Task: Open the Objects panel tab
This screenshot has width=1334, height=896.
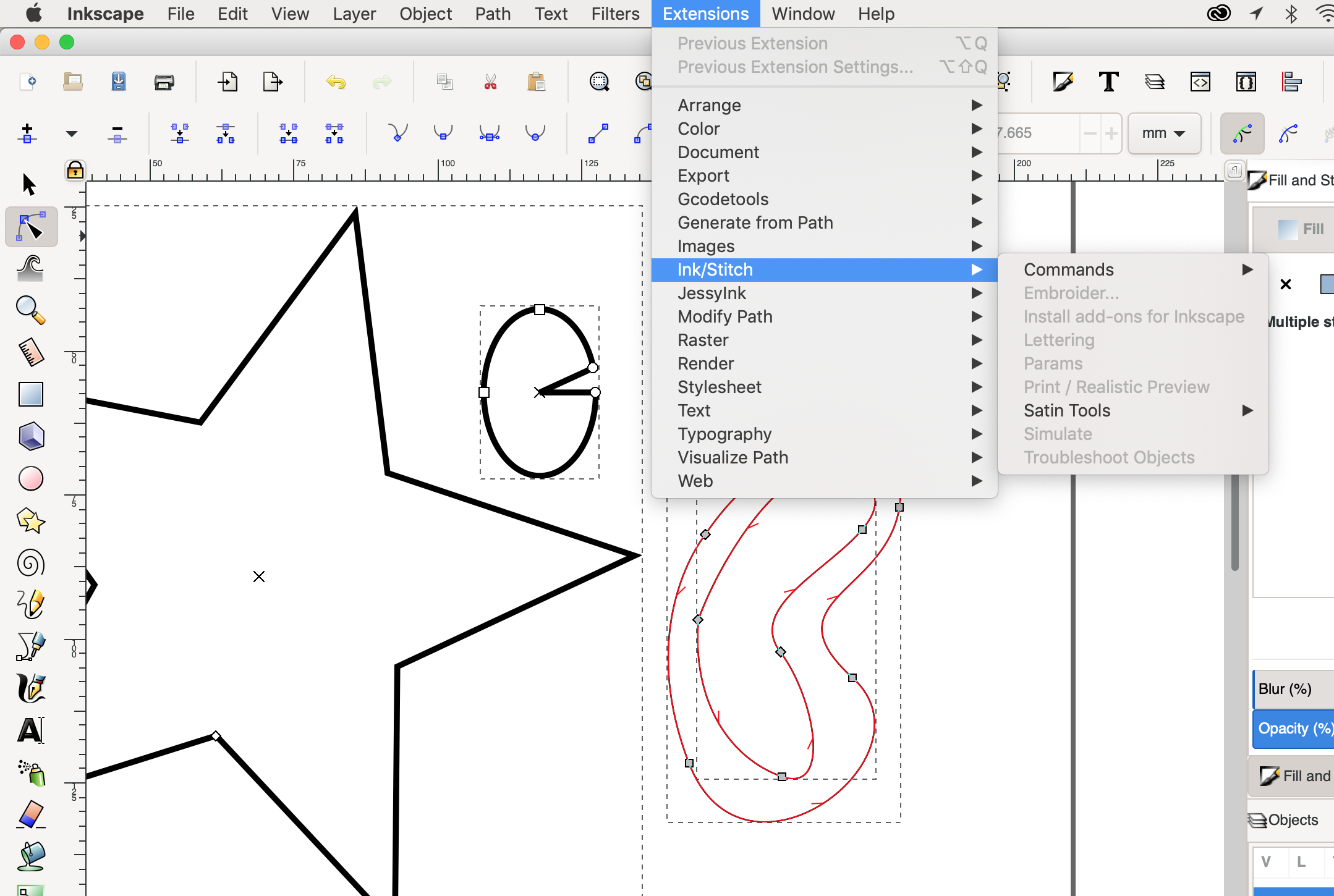Action: 1292,820
